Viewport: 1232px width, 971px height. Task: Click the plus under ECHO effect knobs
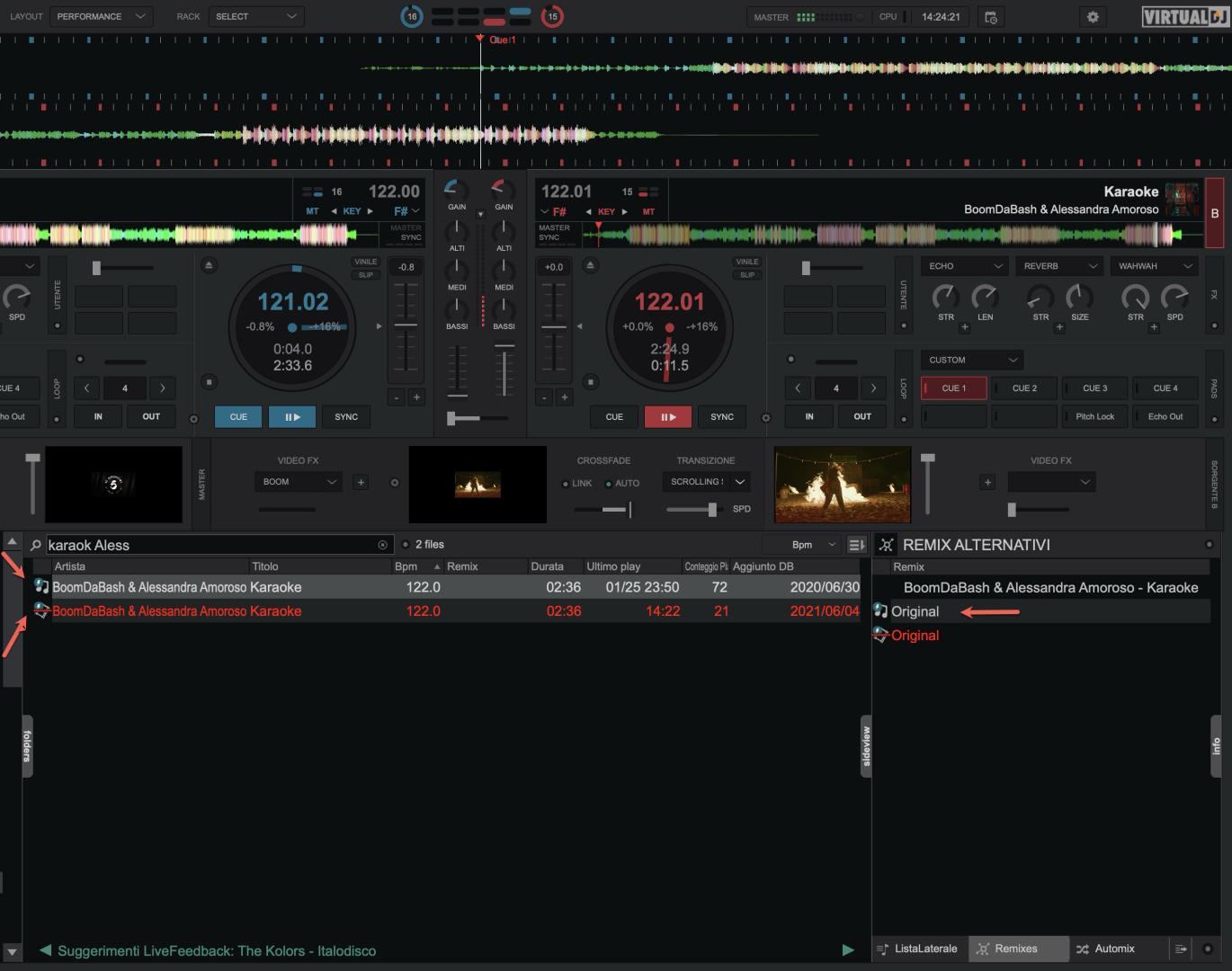click(965, 327)
